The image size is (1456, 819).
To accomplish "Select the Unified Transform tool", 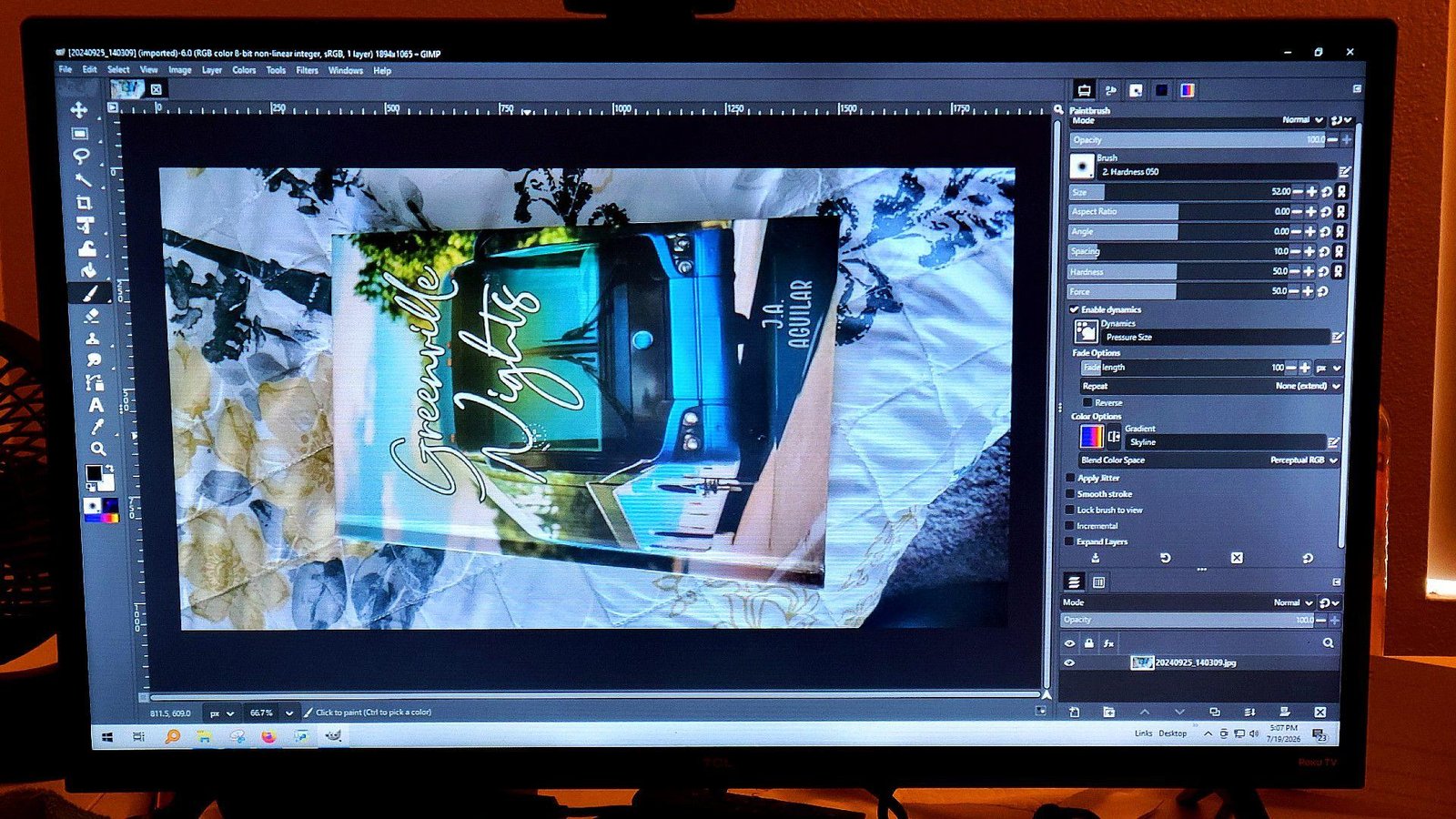I will pyautogui.click(x=86, y=225).
